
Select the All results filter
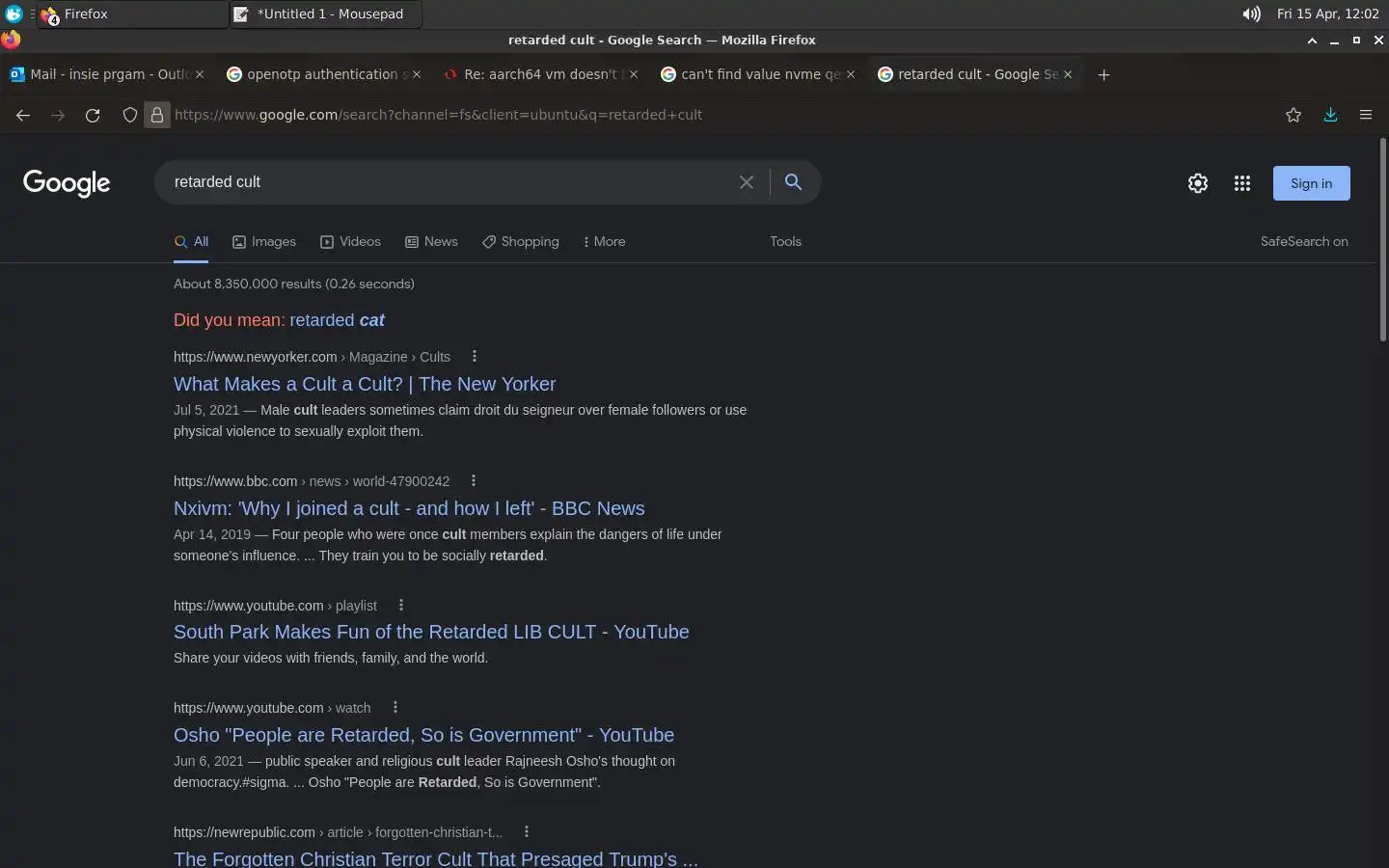pos(191,242)
